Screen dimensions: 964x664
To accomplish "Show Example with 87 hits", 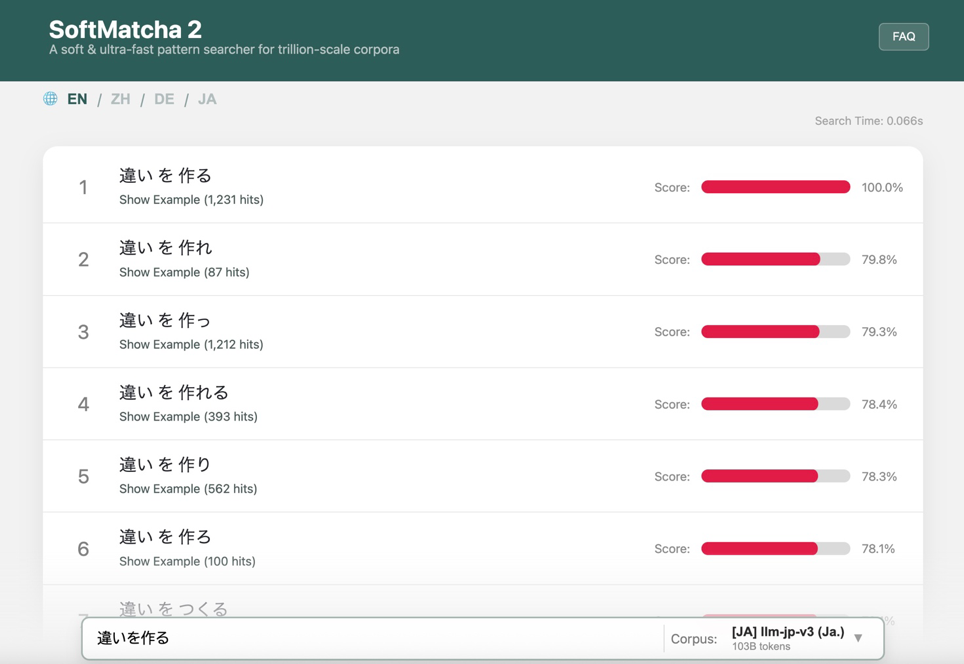I will click(184, 272).
